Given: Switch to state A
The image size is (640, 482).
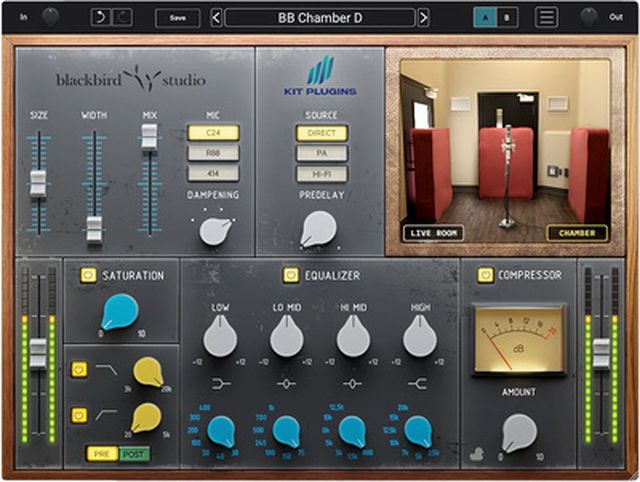Looking at the screenshot, I should (485, 18).
